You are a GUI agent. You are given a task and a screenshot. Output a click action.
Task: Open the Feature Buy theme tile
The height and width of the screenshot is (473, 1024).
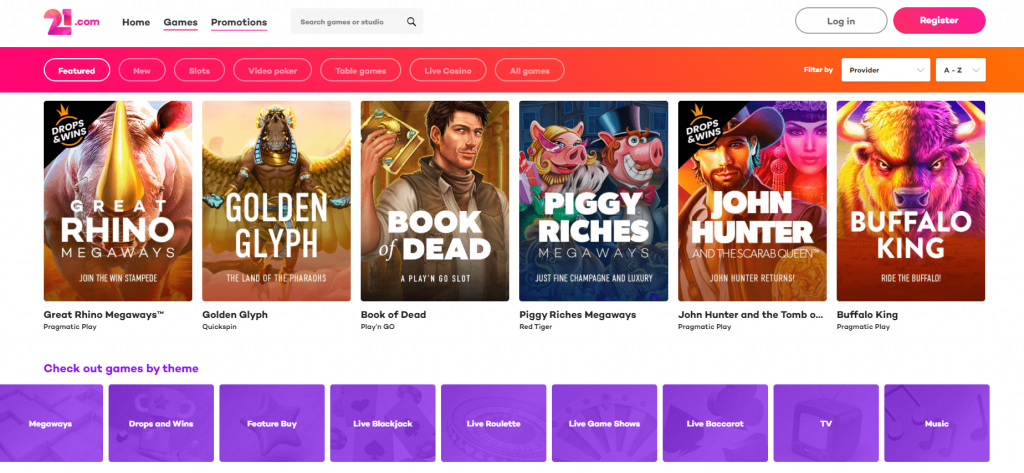272,424
